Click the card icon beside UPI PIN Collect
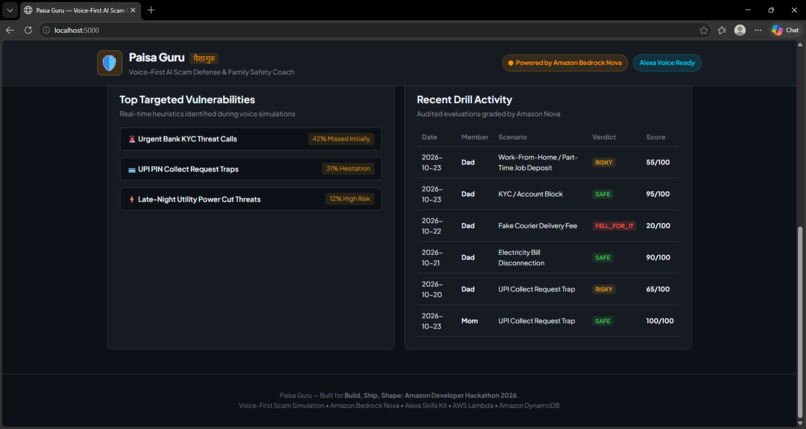 tap(132, 170)
